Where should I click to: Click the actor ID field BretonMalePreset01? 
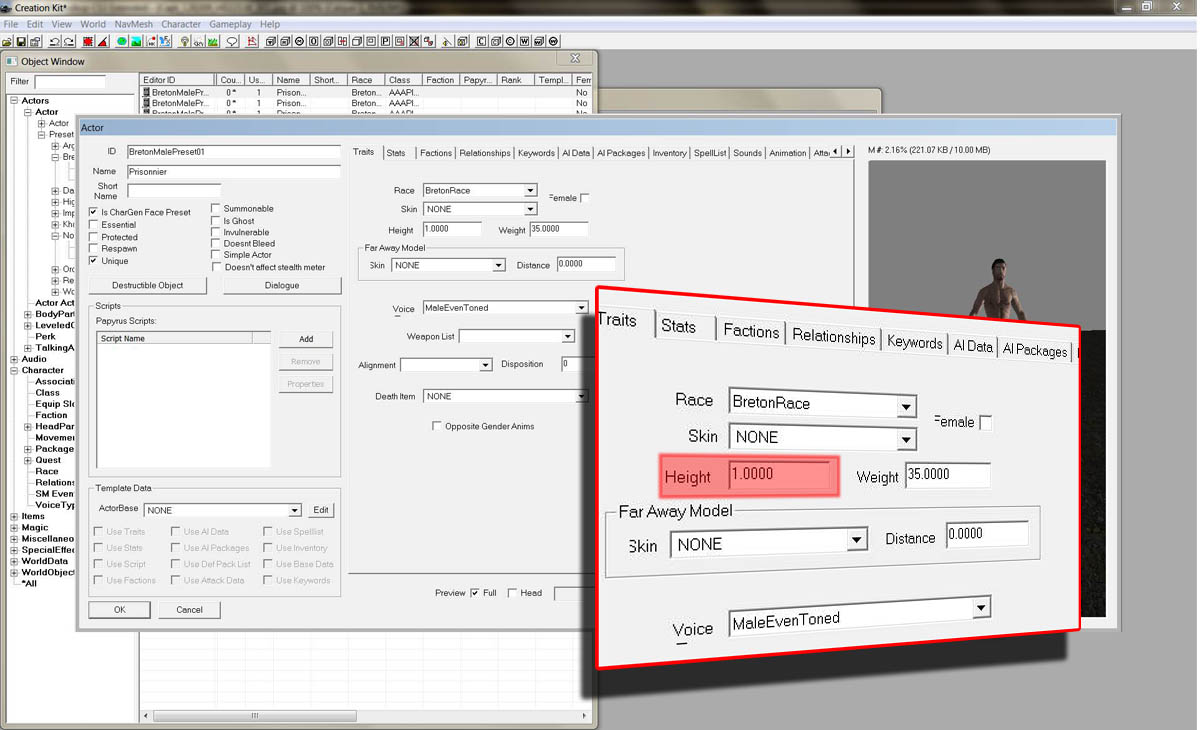pos(234,151)
